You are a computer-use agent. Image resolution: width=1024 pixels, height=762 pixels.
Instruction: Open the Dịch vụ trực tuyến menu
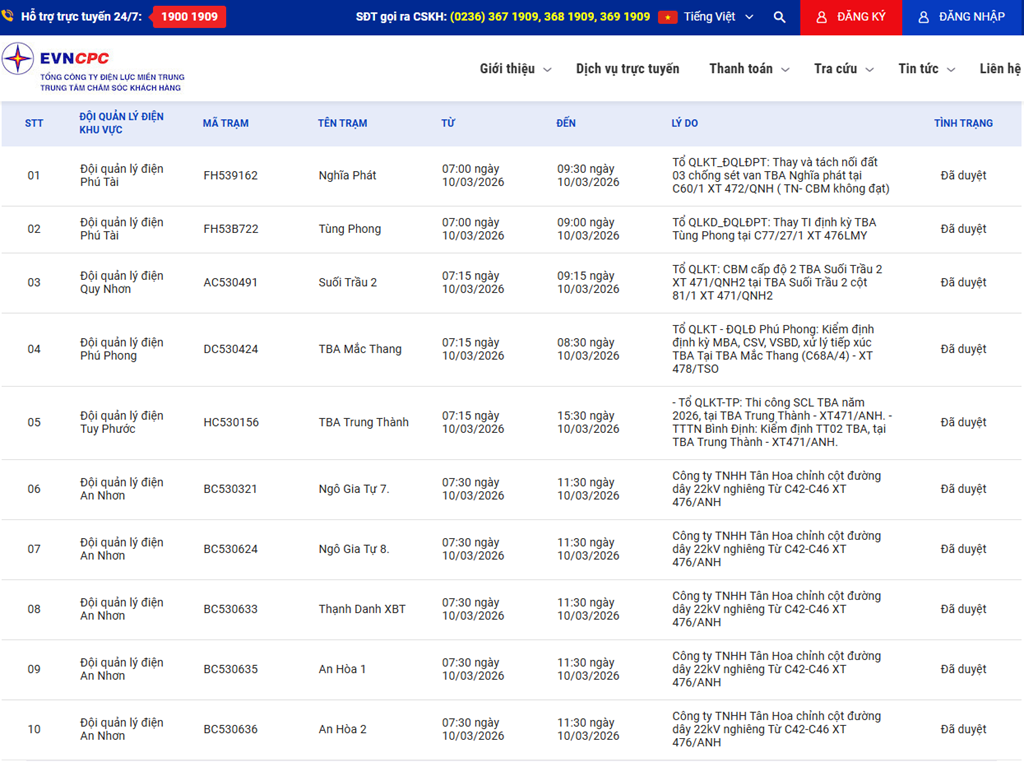click(627, 69)
